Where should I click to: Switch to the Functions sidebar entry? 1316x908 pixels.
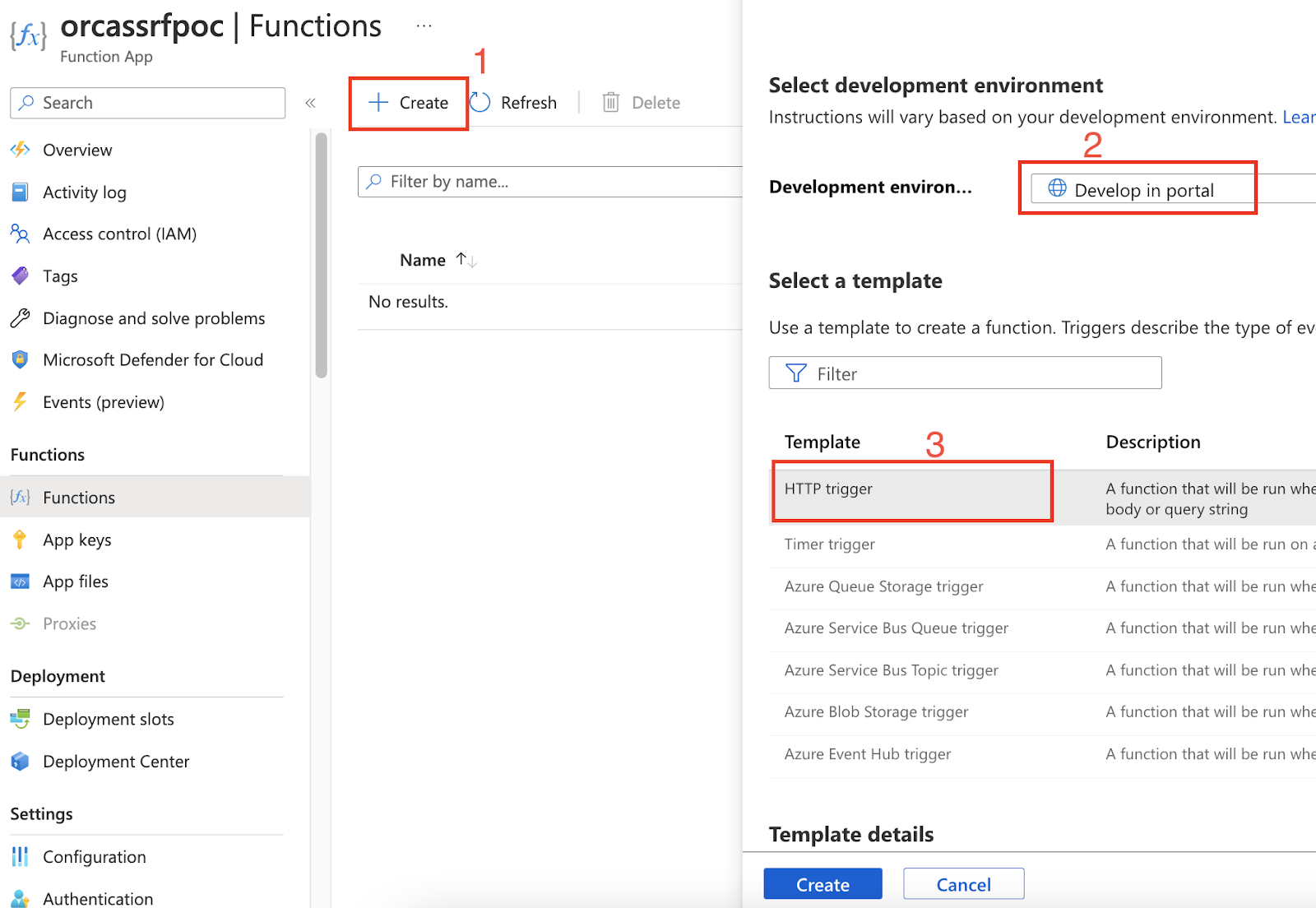(78, 497)
